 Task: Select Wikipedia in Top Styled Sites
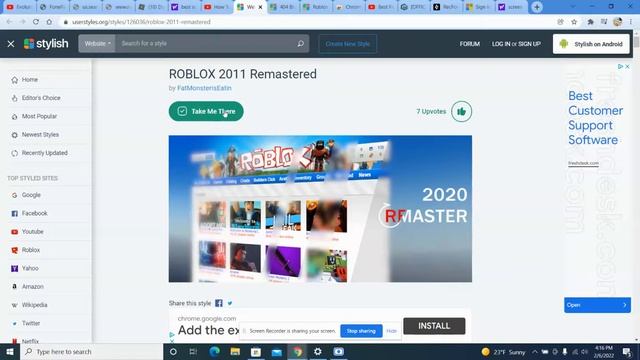(x=34, y=305)
